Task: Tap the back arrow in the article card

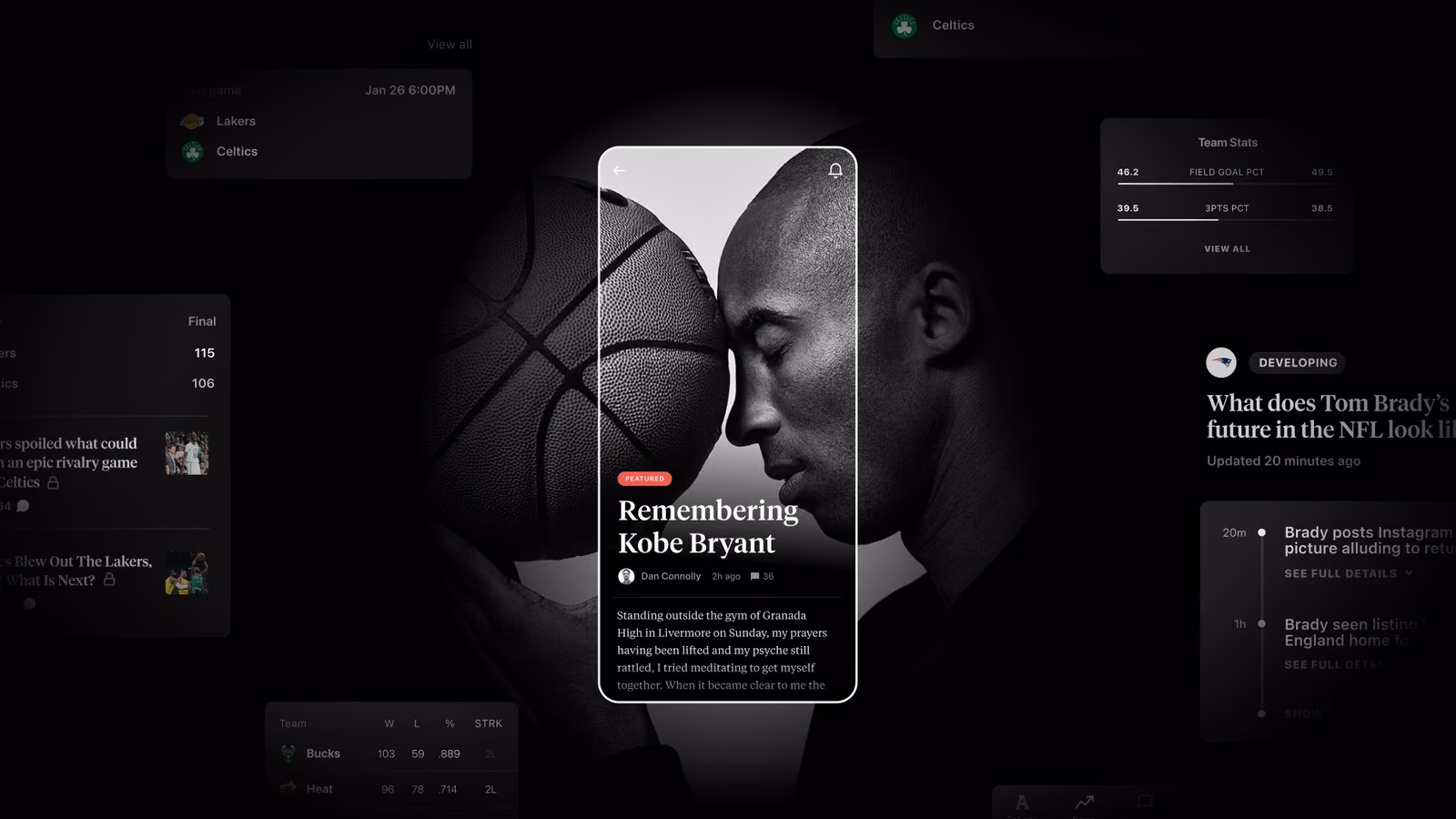Action: pos(619,170)
